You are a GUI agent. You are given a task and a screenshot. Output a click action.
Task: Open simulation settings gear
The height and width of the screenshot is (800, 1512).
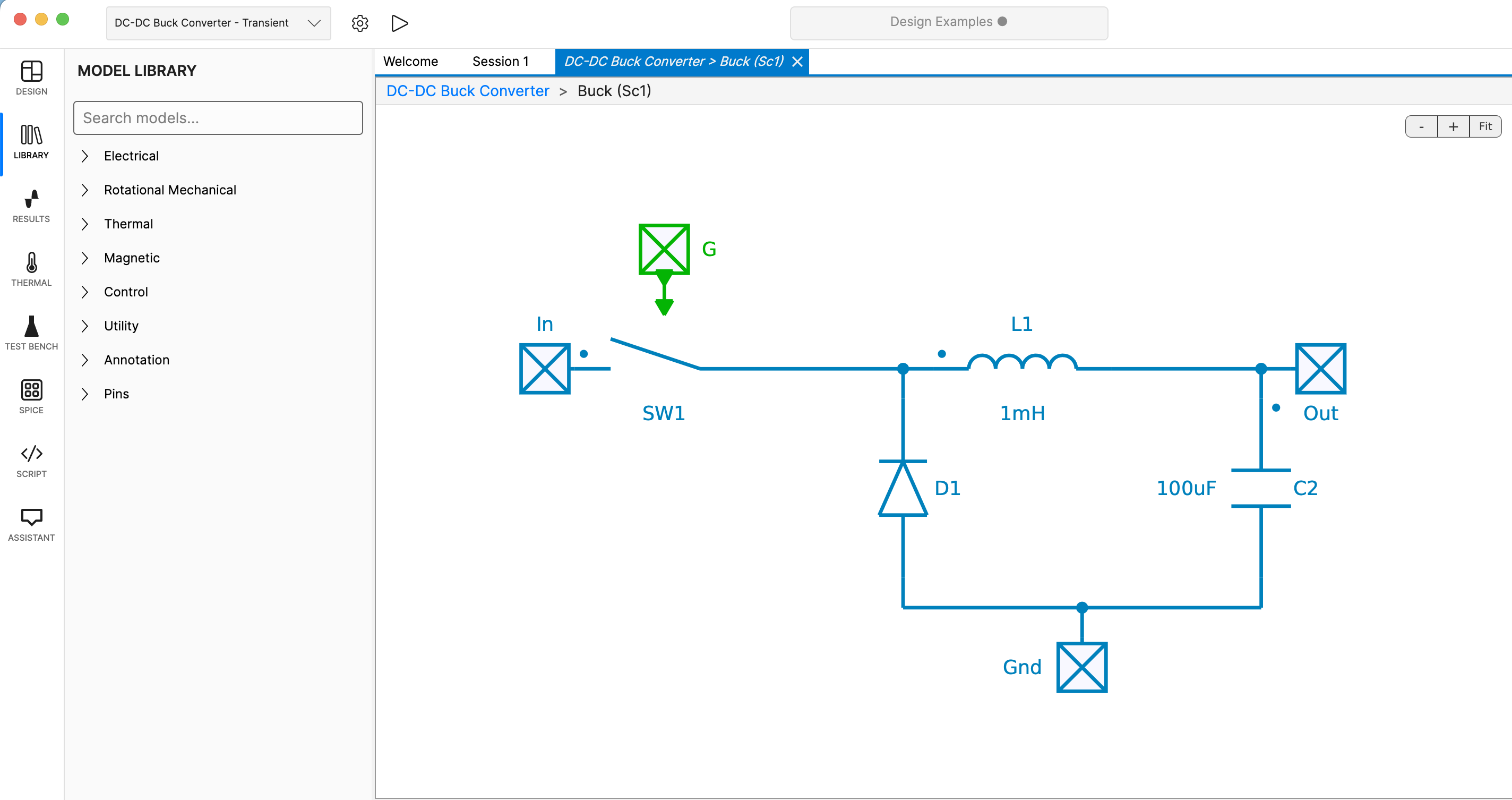tap(360, 23)
